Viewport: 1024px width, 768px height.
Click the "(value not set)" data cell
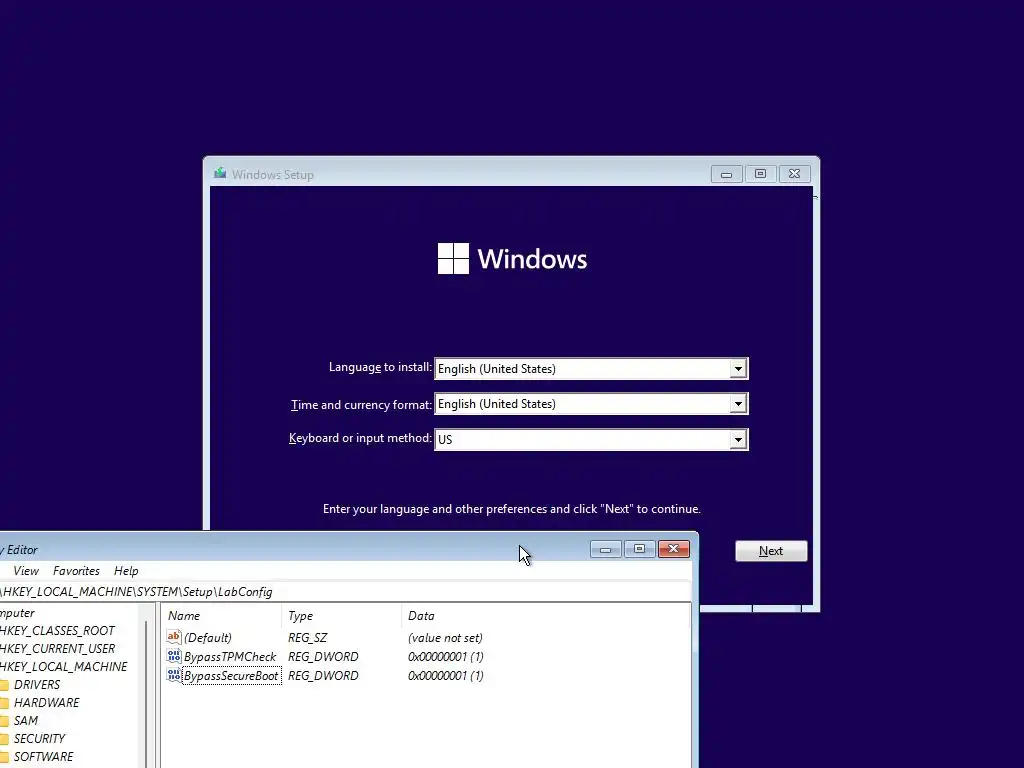click(x=445, y=637)
